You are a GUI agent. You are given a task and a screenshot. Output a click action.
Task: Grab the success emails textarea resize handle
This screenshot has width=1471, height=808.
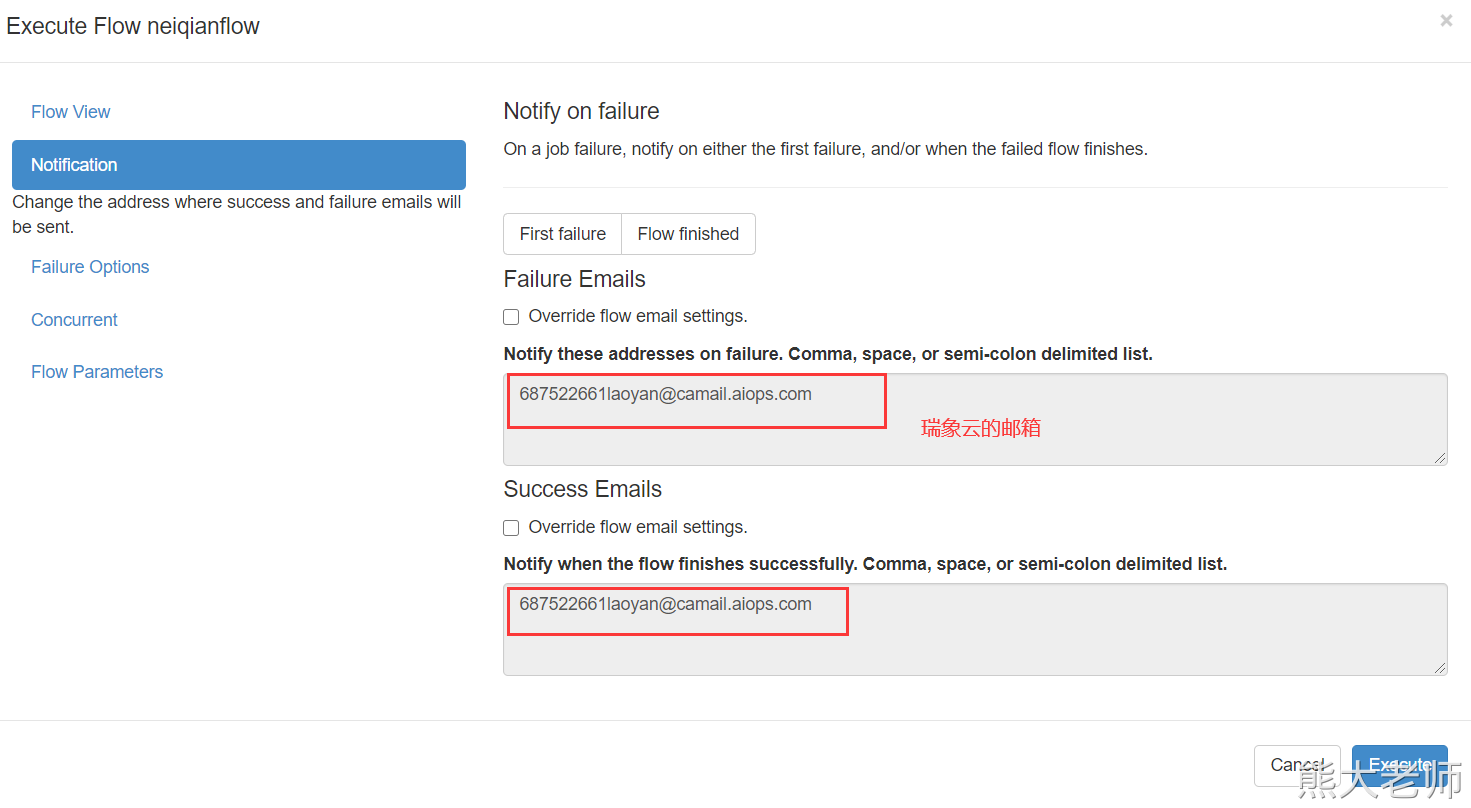1439,667
